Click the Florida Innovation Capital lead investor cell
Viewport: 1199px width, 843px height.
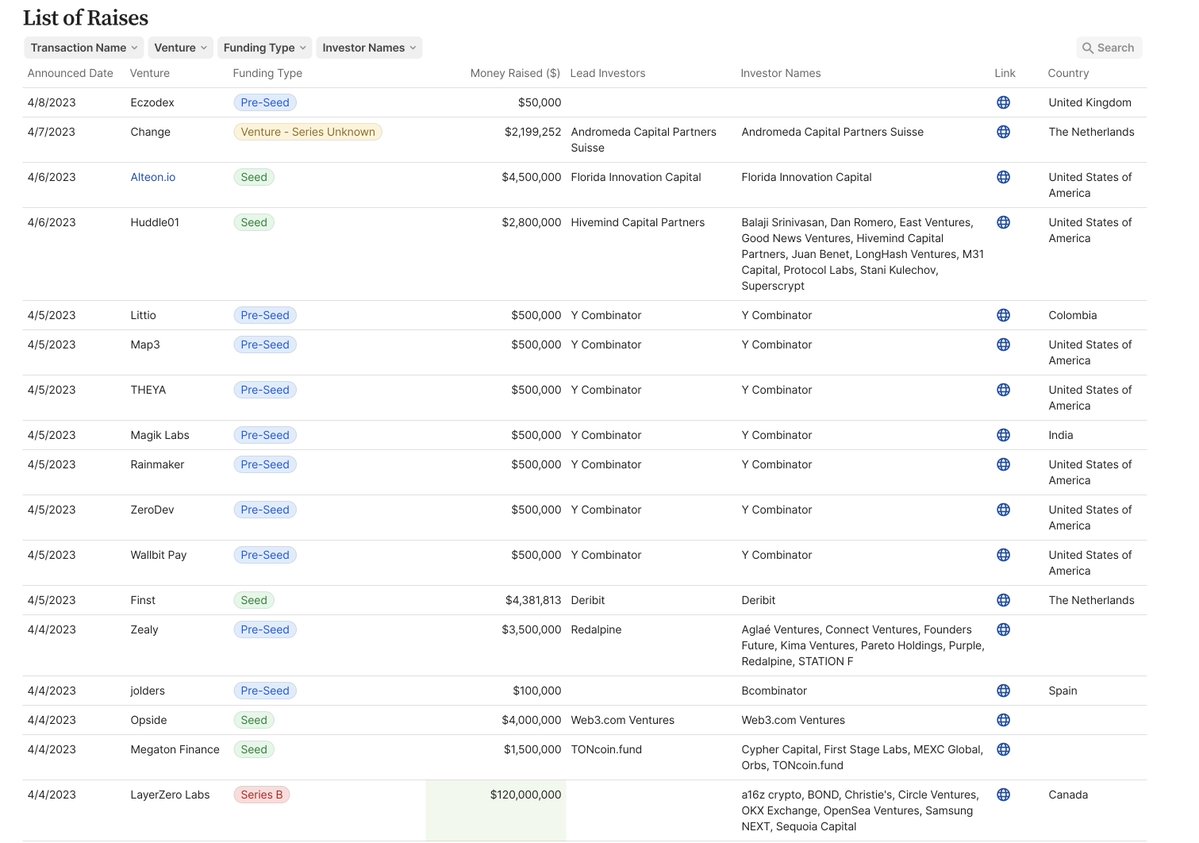point(636,177)
